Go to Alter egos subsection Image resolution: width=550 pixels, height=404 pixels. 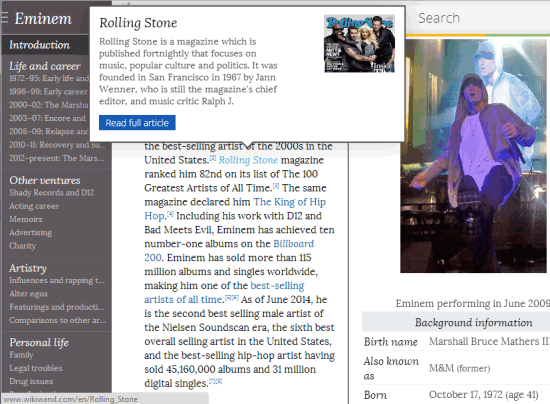(28, 294)
